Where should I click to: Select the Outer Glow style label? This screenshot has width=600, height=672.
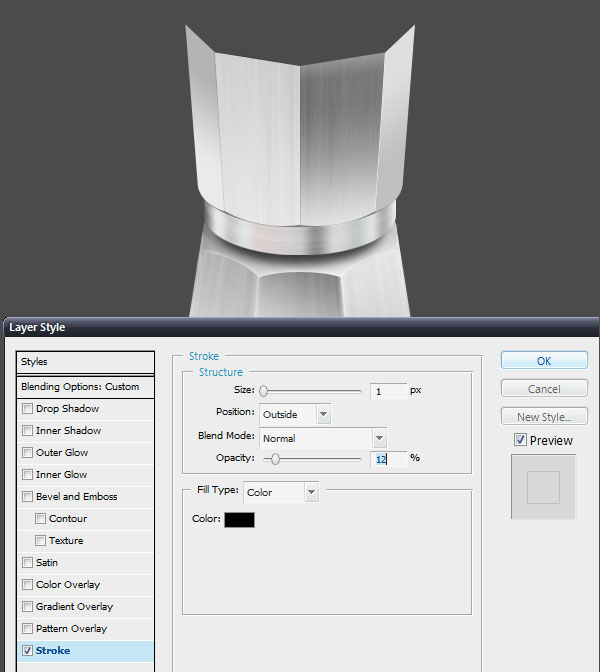click(62, 453)
